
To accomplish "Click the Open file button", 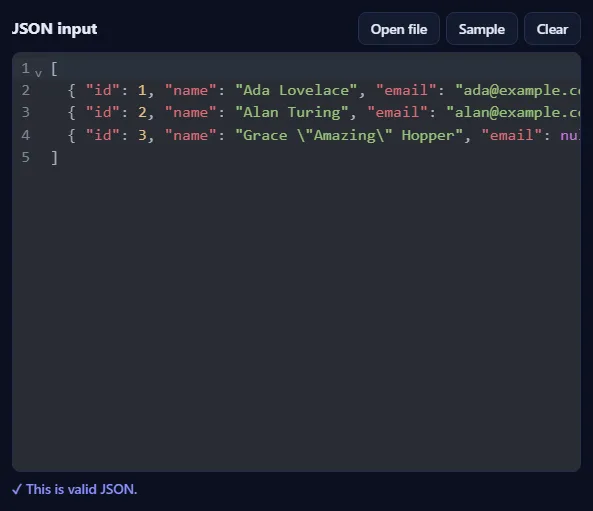I will pyautogui.click(x=399, y=29).
